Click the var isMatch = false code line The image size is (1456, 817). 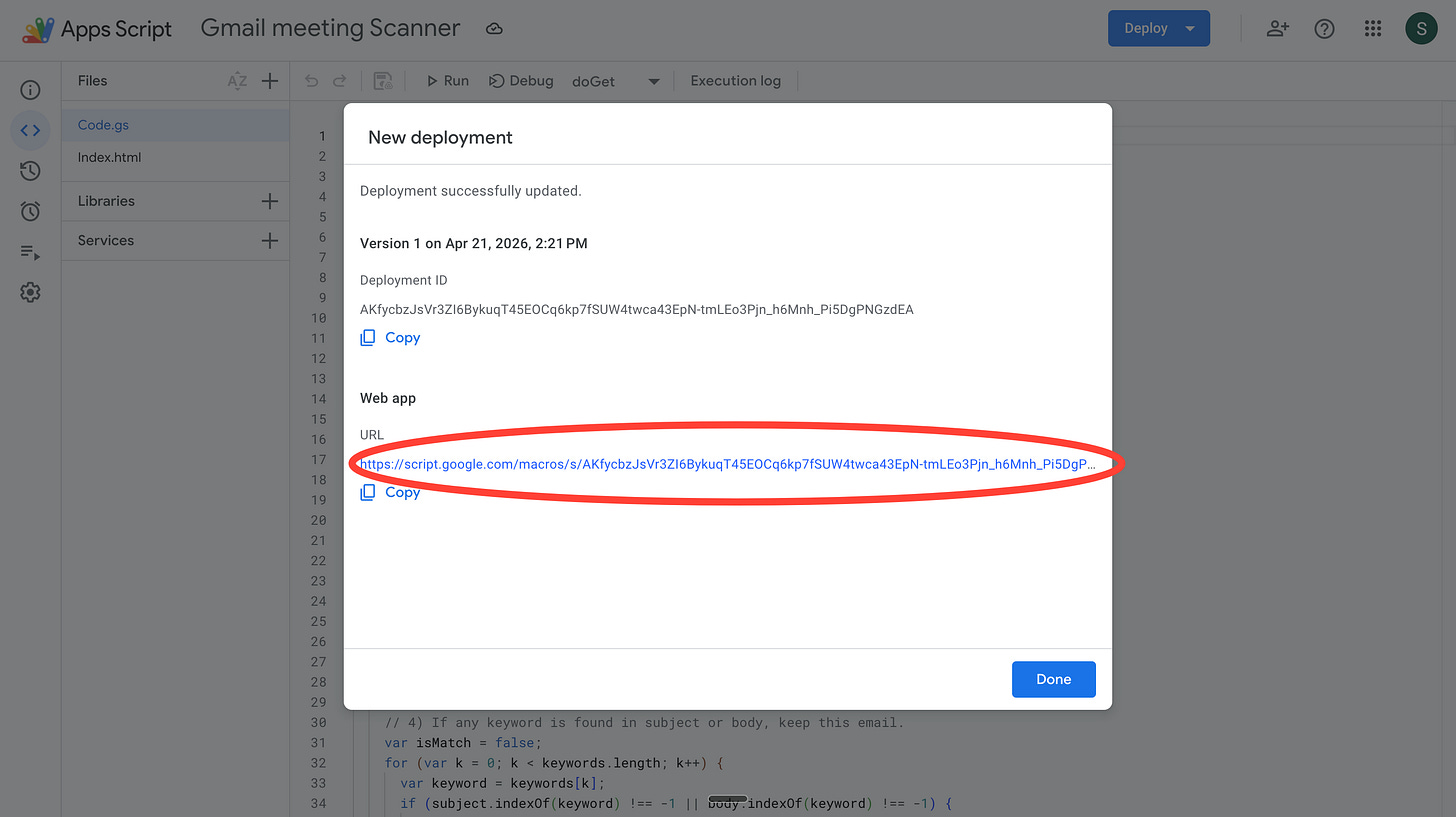[463, 742]
